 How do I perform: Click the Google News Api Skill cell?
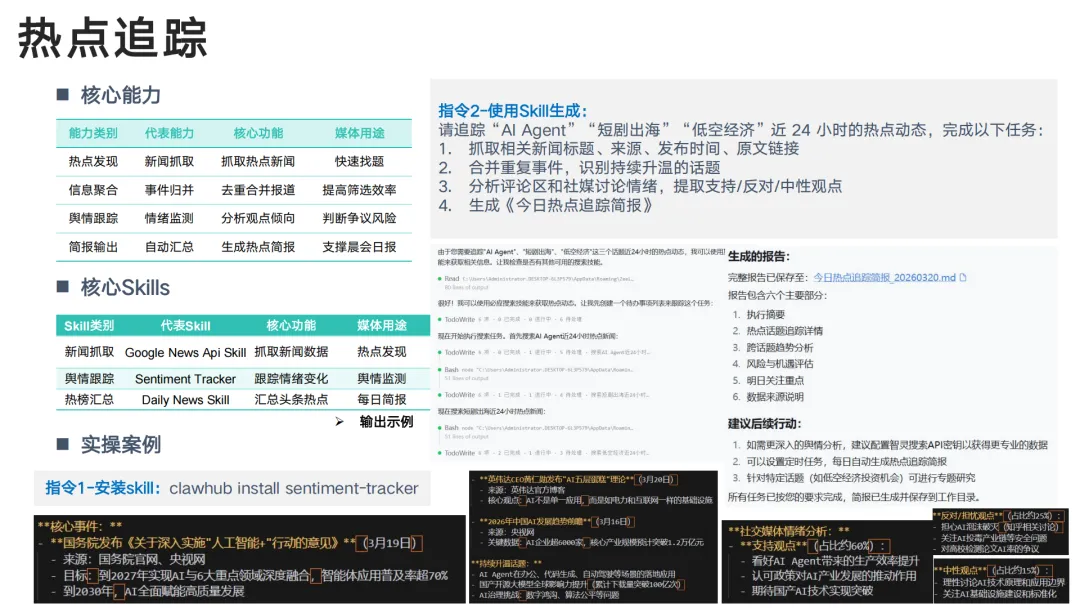[x=185, y=353]
